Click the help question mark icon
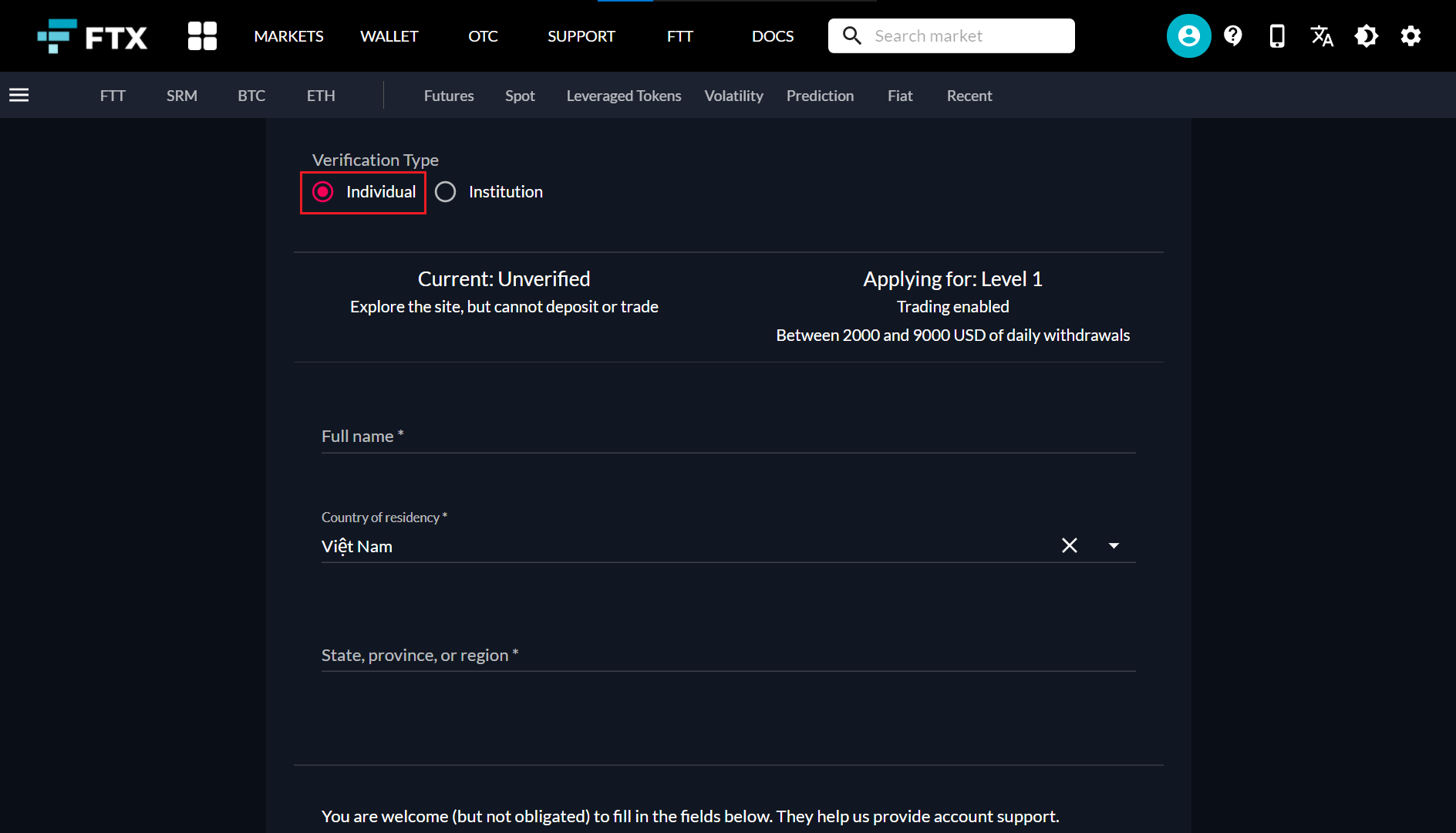 1233,36
